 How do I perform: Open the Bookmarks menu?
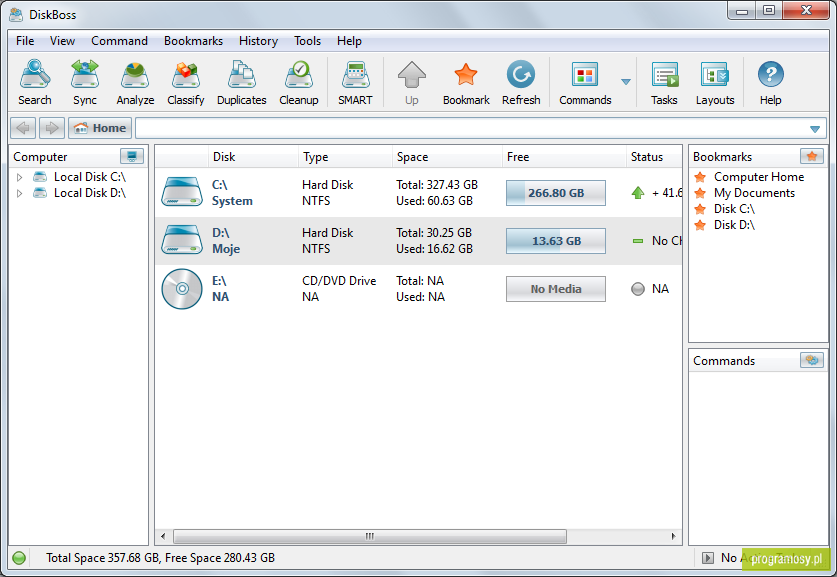pos(193,41)
